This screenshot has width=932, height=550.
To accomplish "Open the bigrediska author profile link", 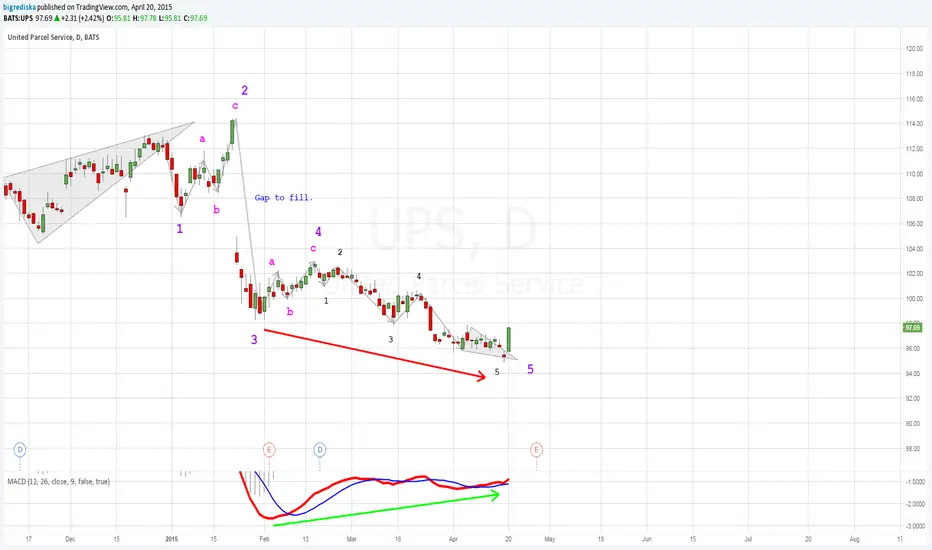I will coord(19,7).
